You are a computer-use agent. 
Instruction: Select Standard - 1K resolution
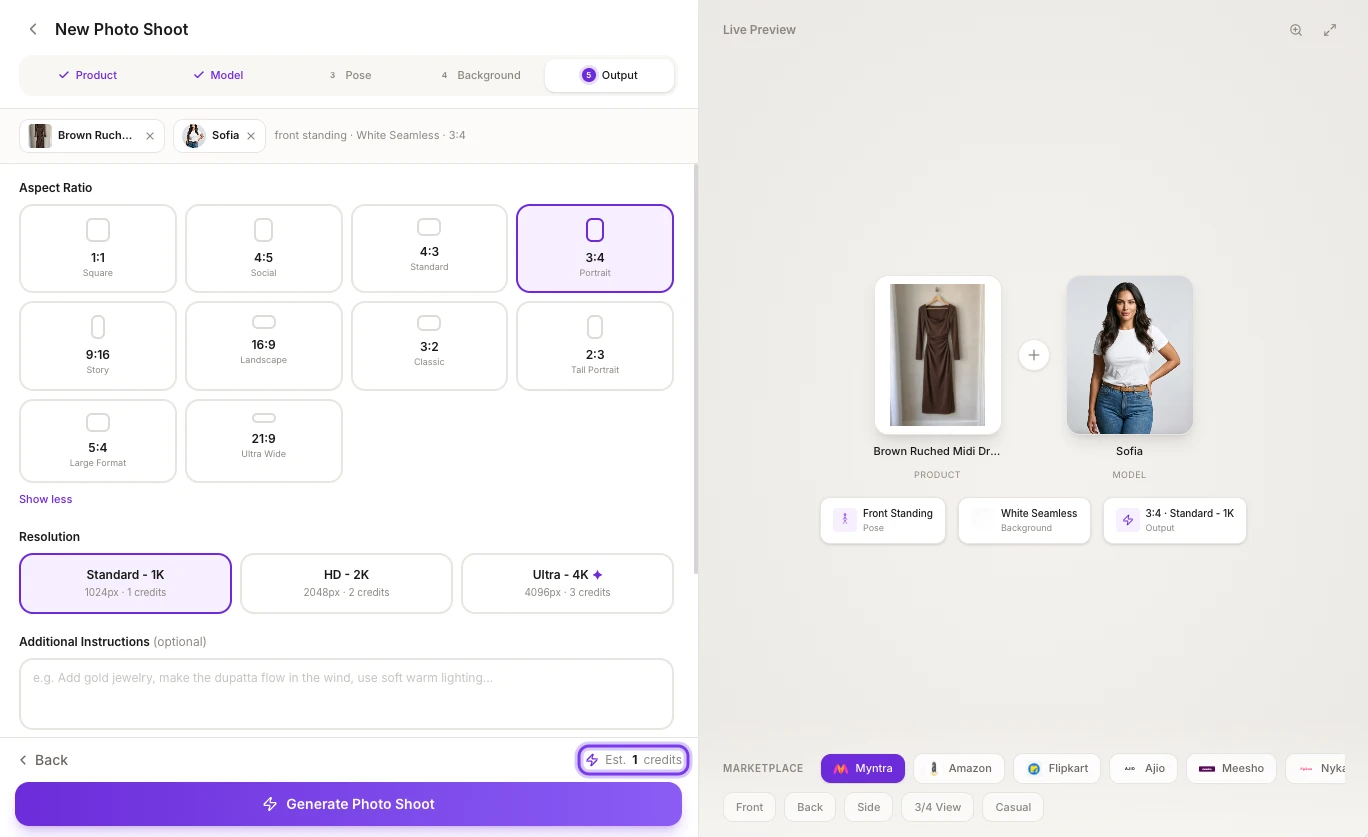click(125, 583)
